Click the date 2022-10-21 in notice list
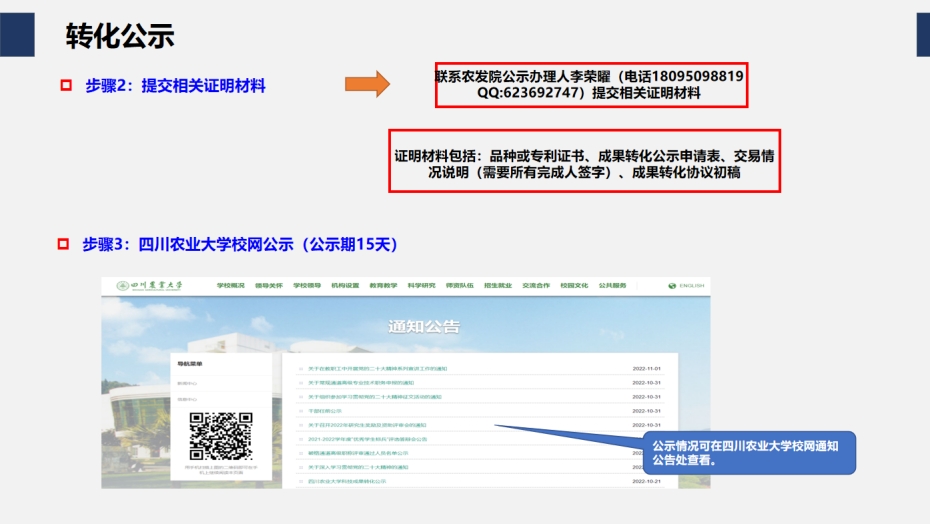The height and width of the screenshot is (524, 930). (x=646, y=481)
